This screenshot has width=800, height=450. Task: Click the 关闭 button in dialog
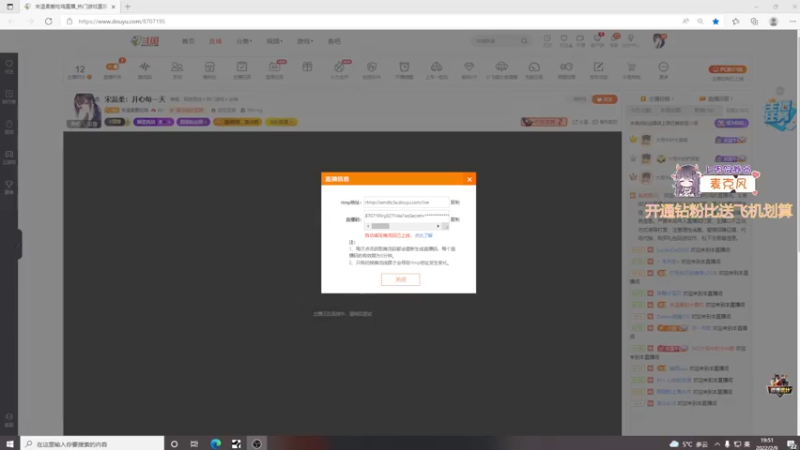click(401, 280)
